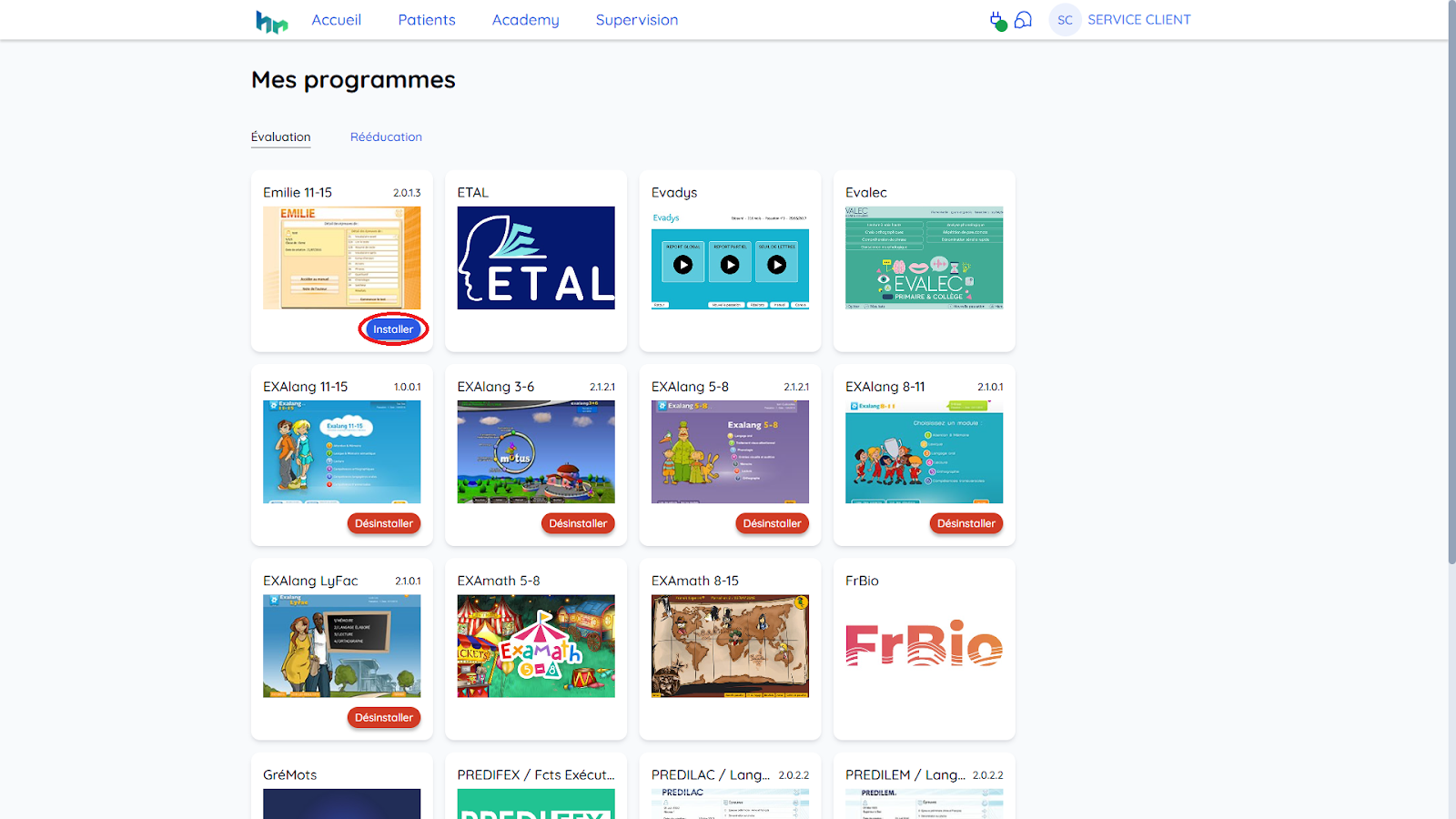
Task: Click the PREDILEM / Lang... title
Action: tap(905, 775)
